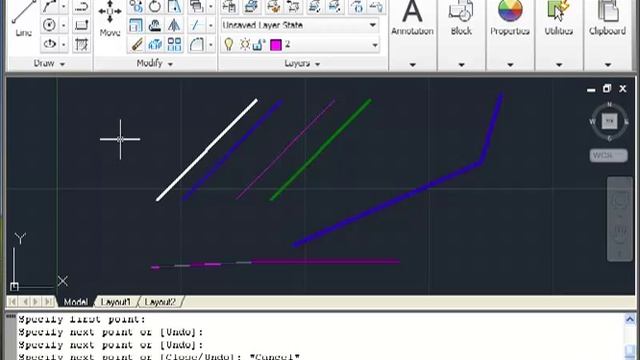Screen dimensions: 640x360
Task: Open the Utilities panel
Action: [x=559, y=35]
